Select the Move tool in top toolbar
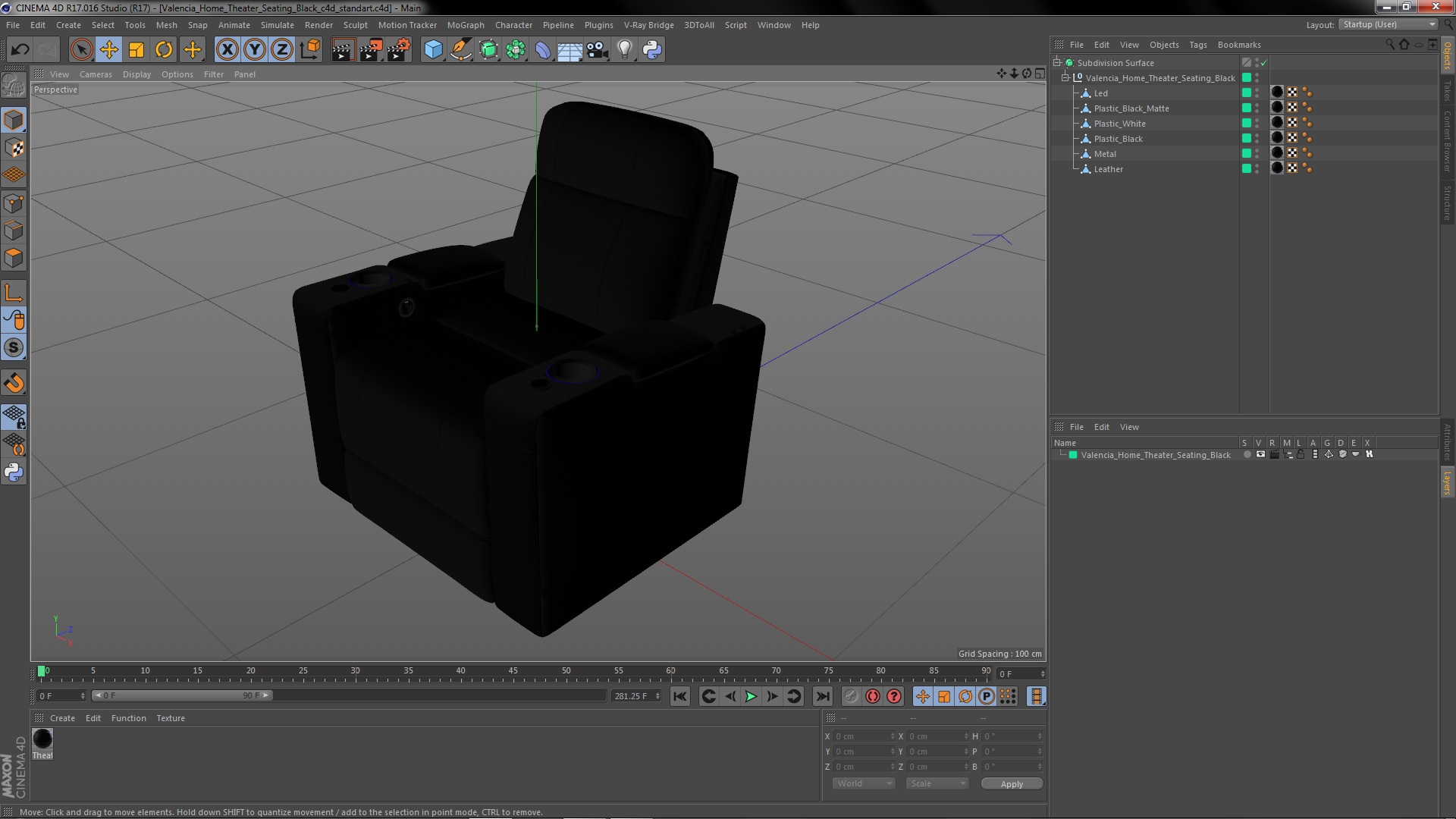Image resolution: width=1456 pixels, height=819 pixels. tap(108, 50)
